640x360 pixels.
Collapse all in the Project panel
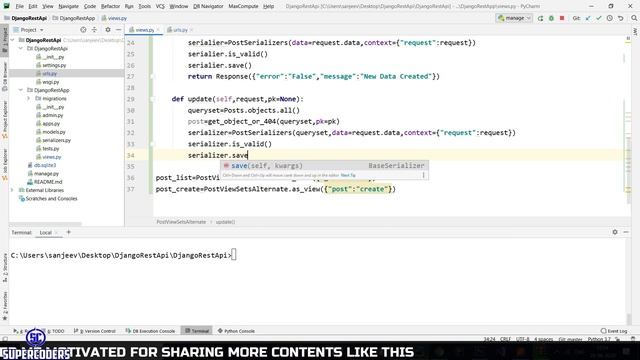[x=94, y=30]
